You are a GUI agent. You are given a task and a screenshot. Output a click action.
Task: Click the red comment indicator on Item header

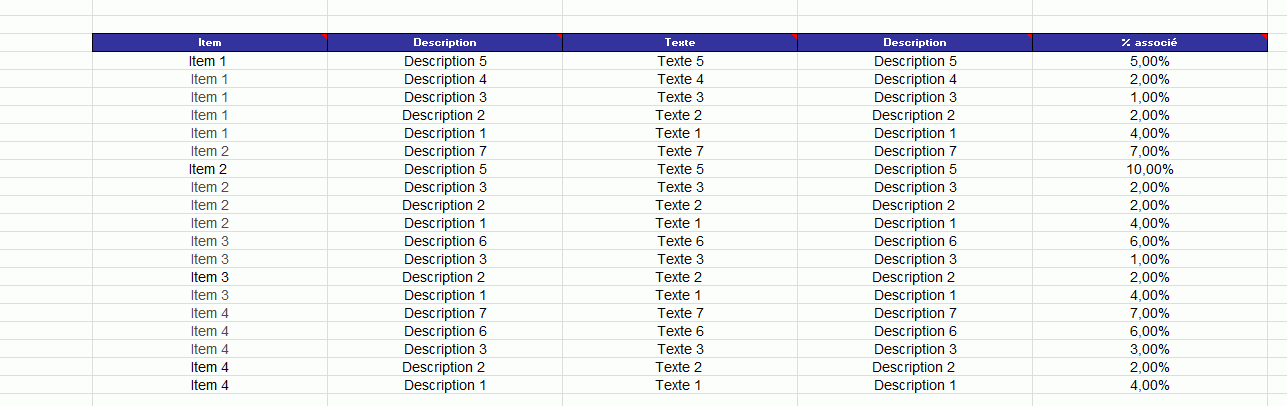[324, 36]
